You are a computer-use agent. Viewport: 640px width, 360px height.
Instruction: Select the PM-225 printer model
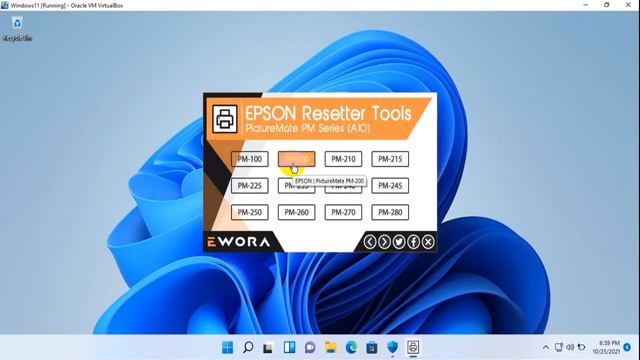[x=249, y=186]
